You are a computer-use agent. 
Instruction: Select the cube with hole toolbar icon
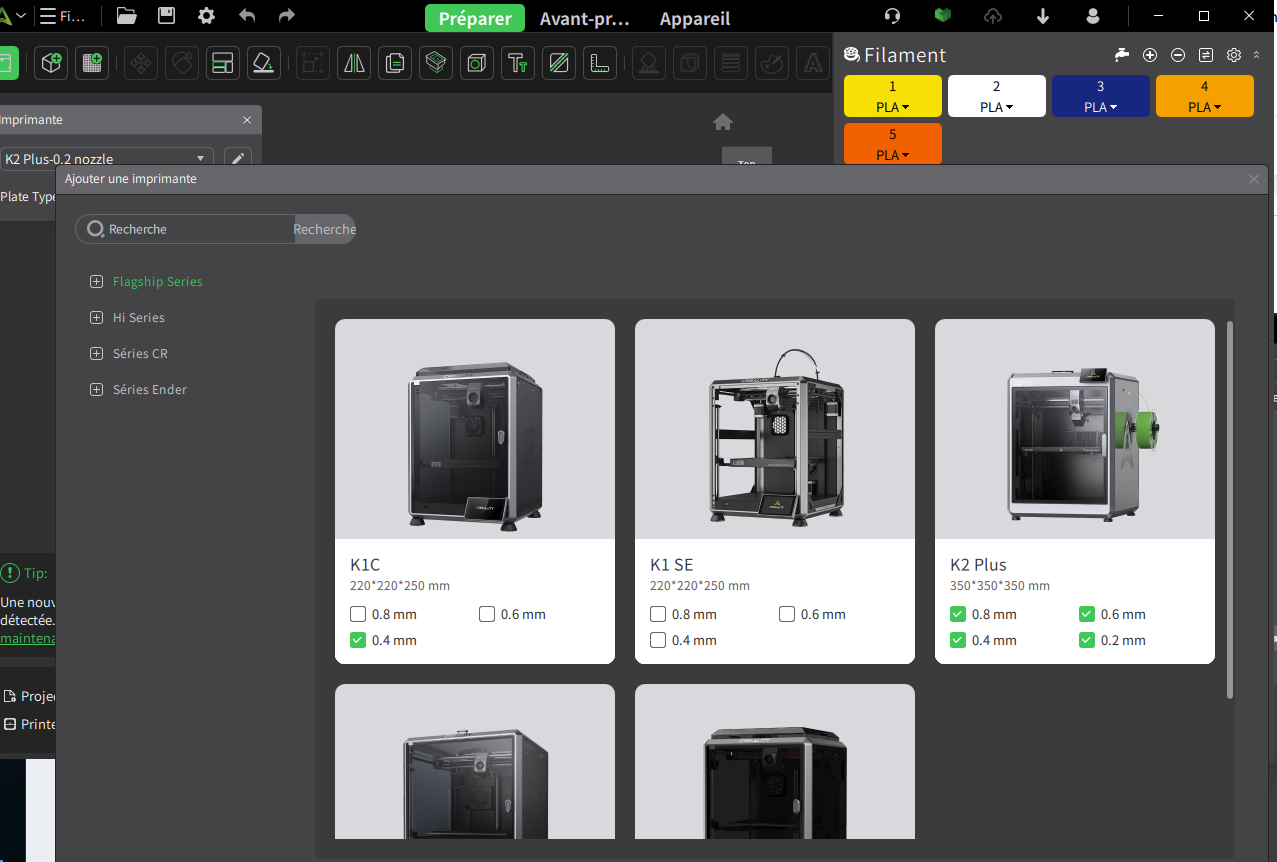(x=477, y=63)
